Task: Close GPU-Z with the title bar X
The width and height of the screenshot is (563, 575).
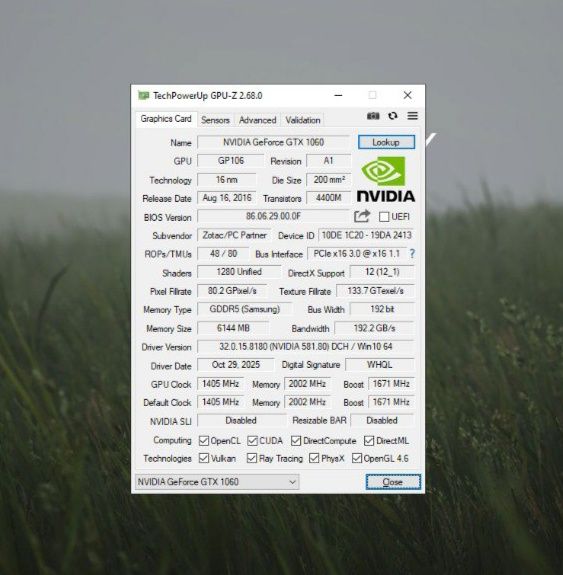Action: pos(407,95)
